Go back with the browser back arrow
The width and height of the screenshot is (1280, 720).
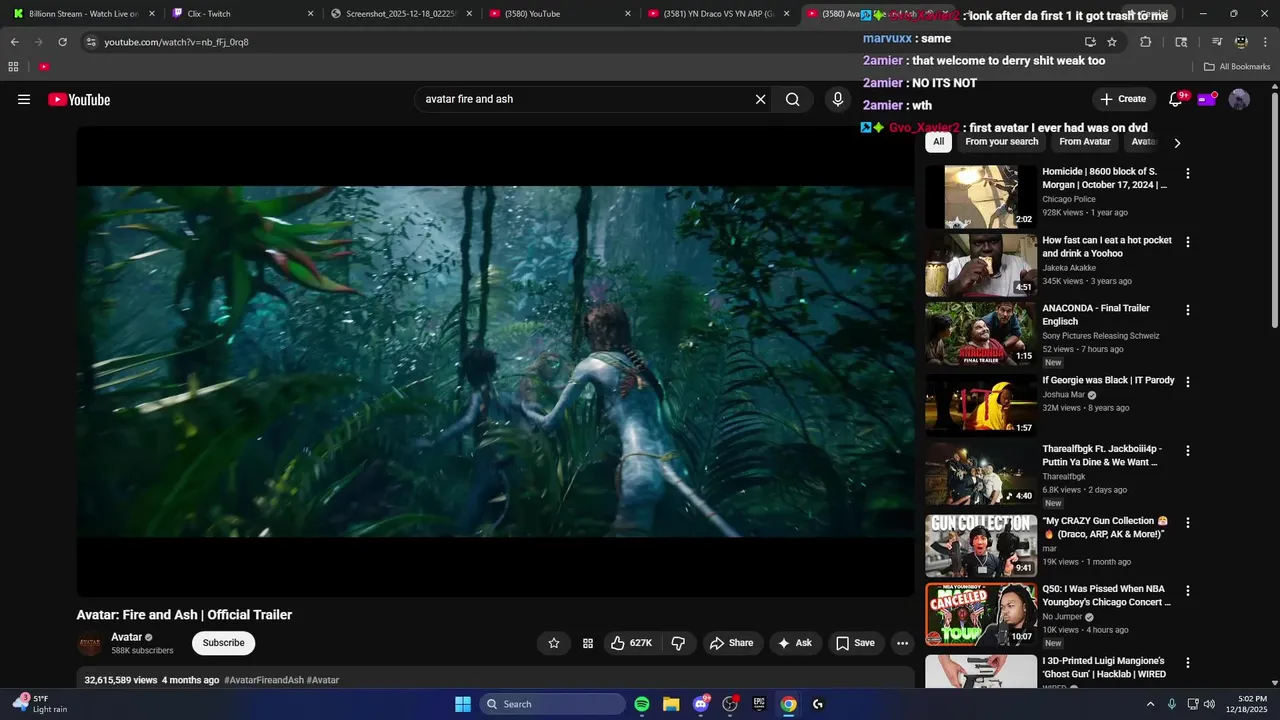click(14, 42)
